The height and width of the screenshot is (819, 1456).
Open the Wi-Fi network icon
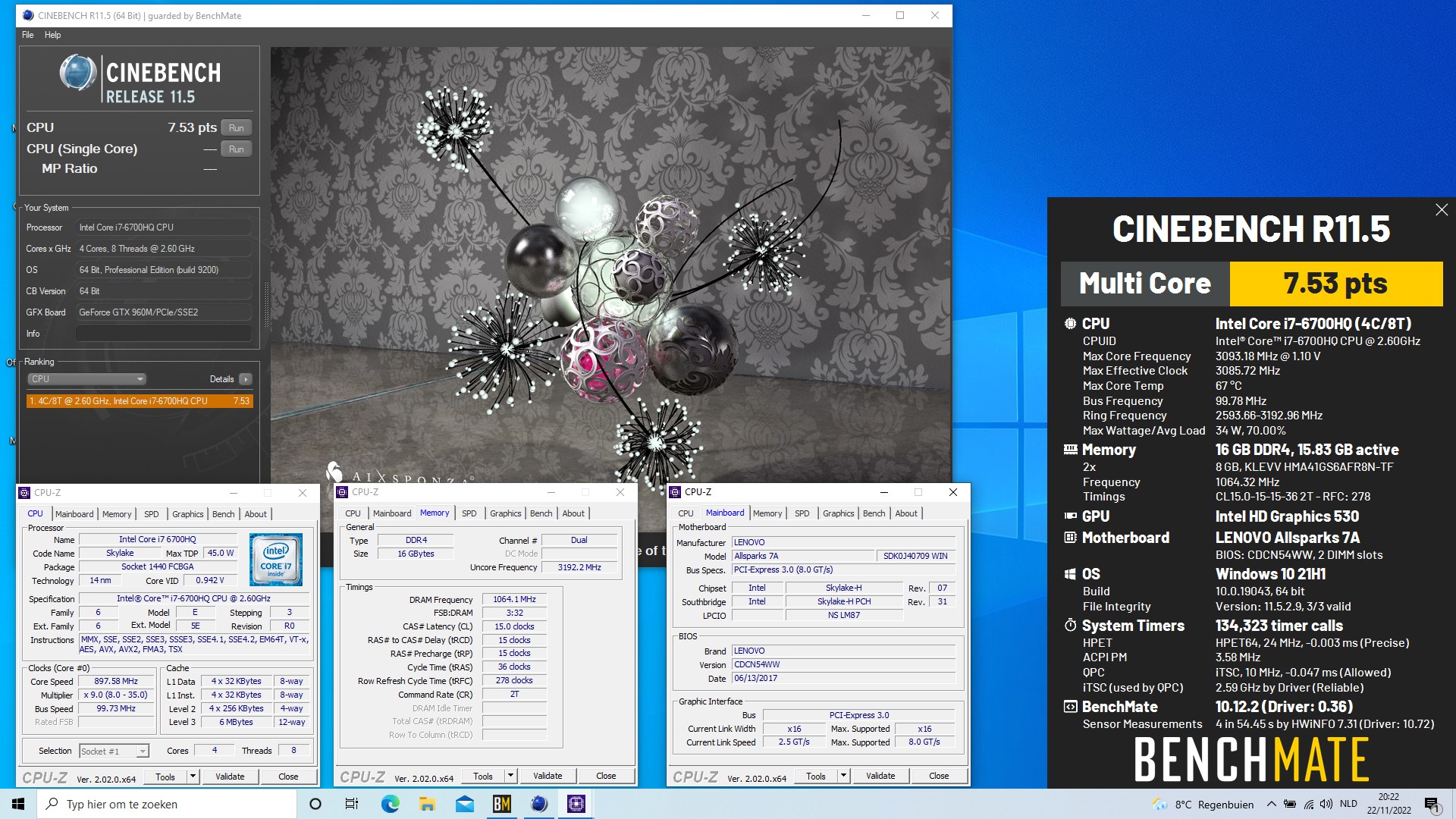1308,804
